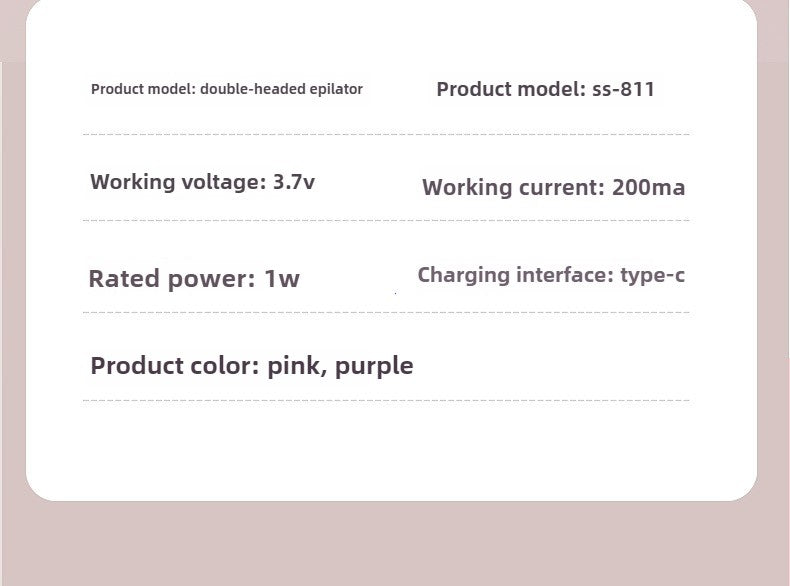Click the 'double-headed epilator' product model text
The width and height of the screenshot is (790, 586).
pyautogui.click(x=281, y=89)
